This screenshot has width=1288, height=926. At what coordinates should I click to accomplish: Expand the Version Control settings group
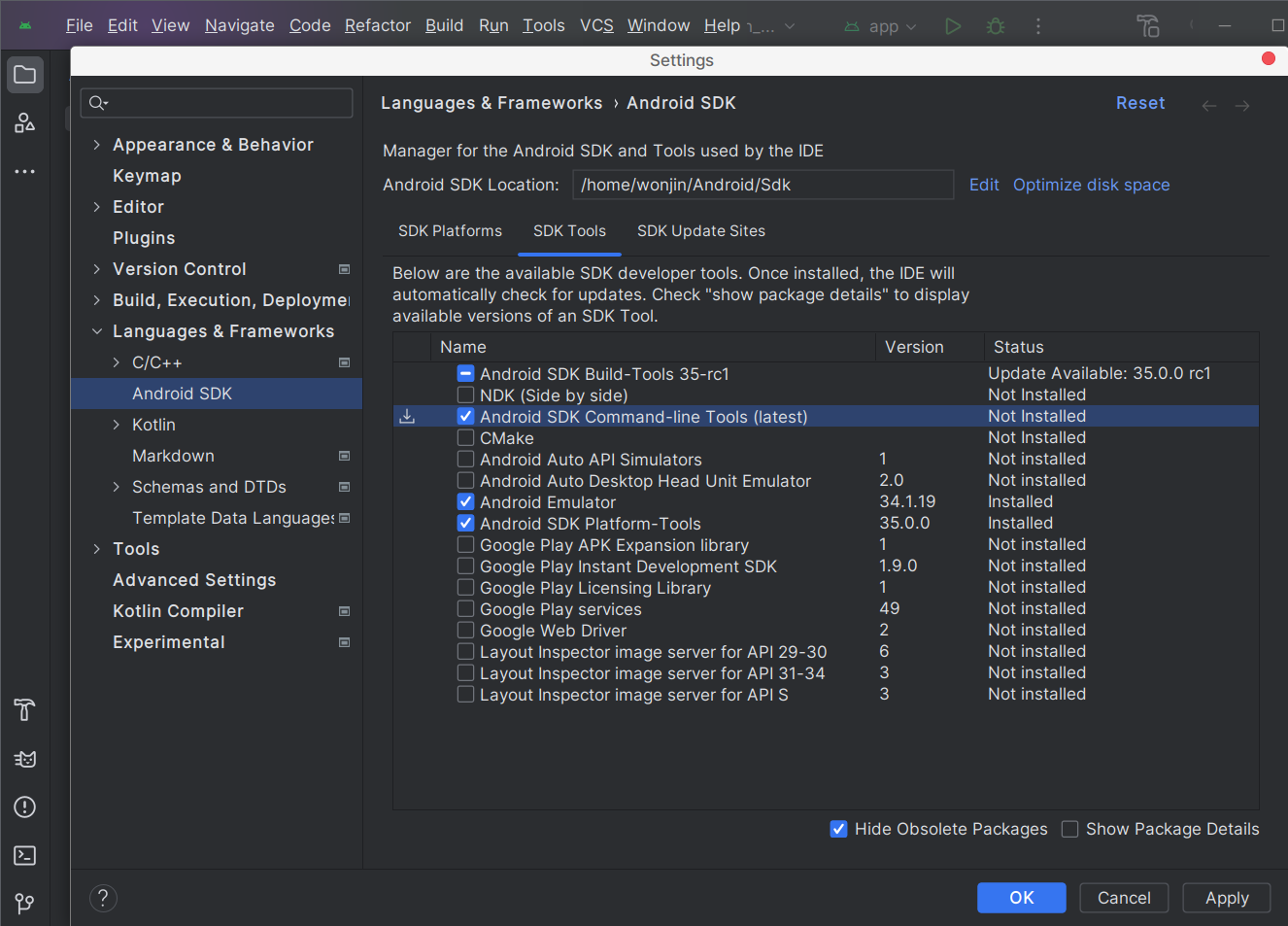[96, 269]
